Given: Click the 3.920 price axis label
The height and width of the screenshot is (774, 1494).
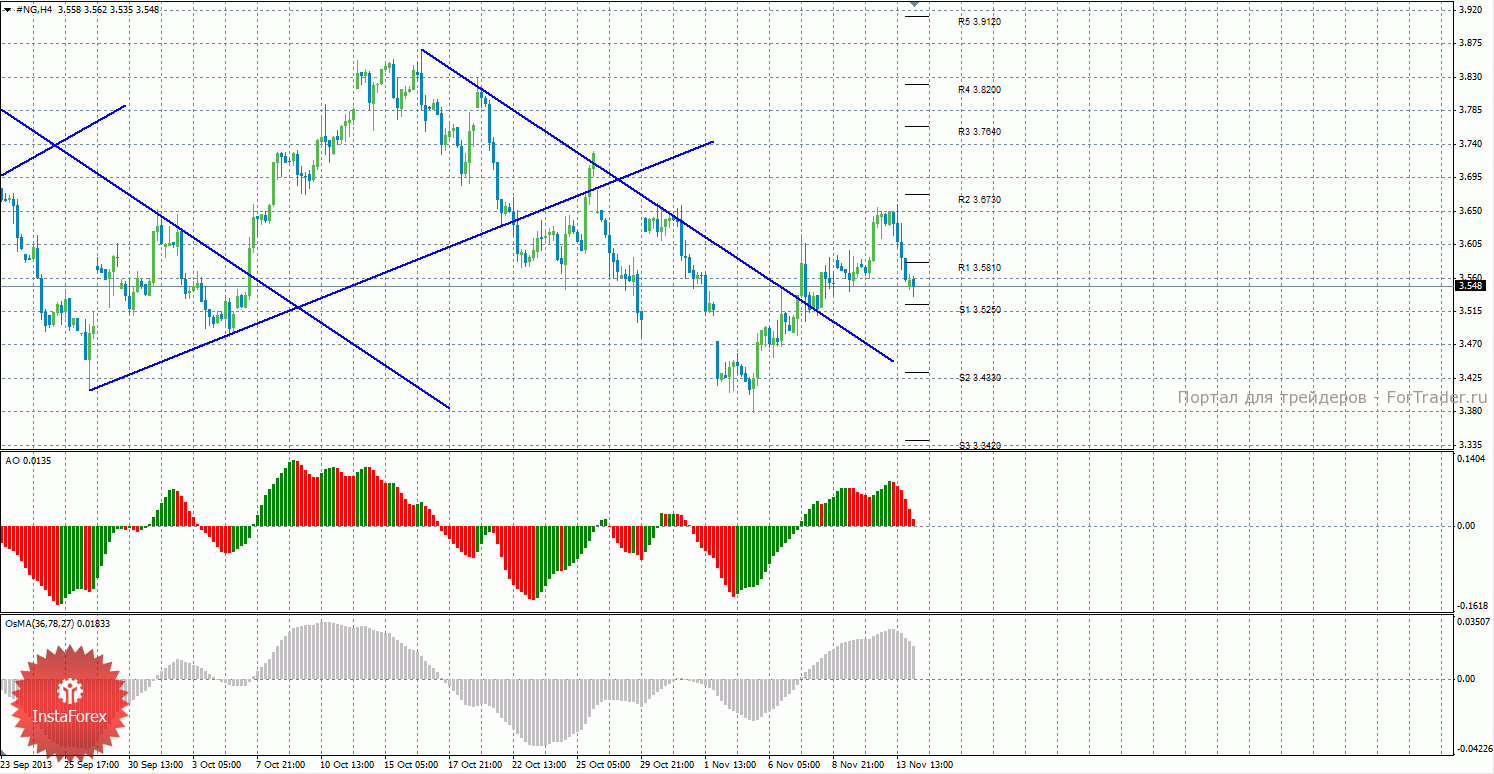Looking at the screenshot, I should point(1470,10).
